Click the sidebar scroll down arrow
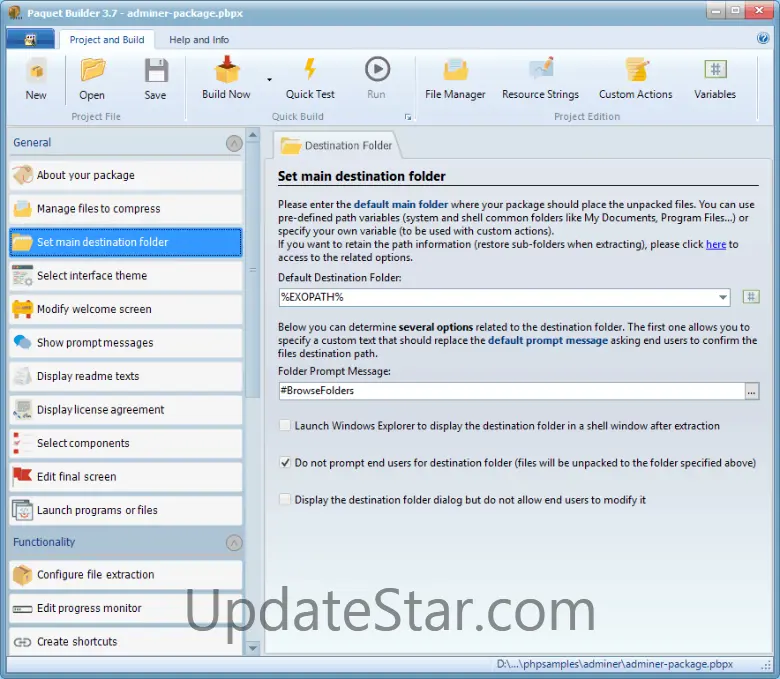 click(253, 648)
